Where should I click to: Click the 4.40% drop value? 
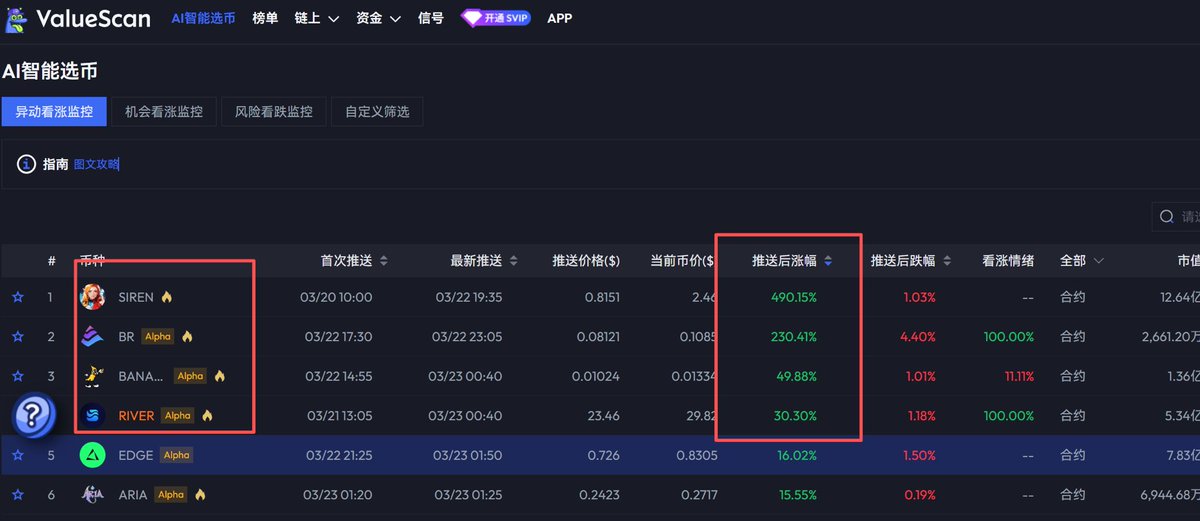[918, 337]
